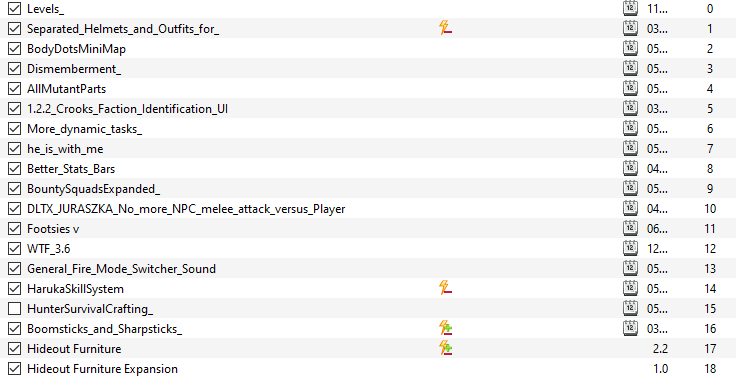
Task: Click calendar icon on Better_Stats_Bars row
Action: tap(630, 168)
